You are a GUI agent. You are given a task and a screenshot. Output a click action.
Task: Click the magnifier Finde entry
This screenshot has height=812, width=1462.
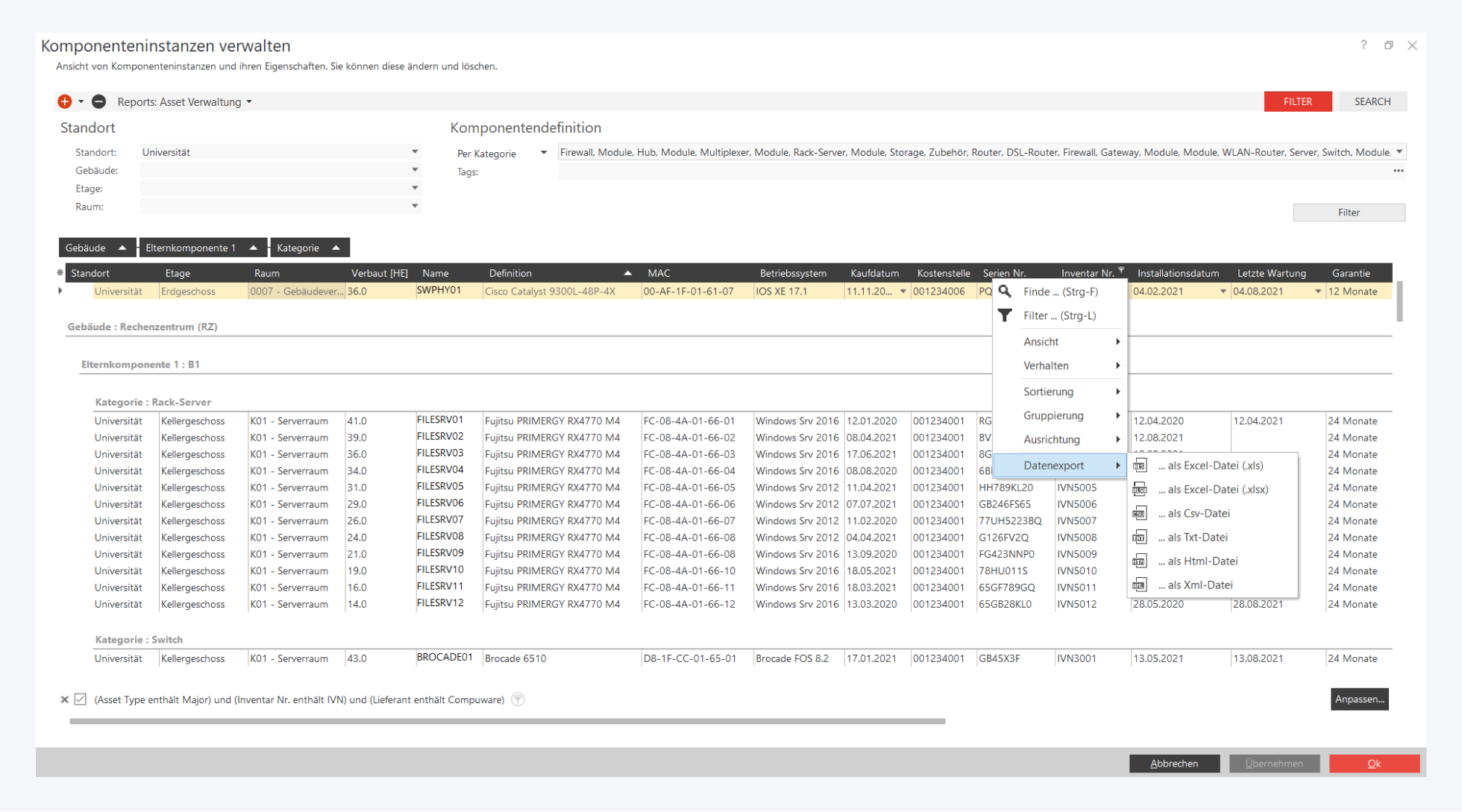(x=1059, y=292)
